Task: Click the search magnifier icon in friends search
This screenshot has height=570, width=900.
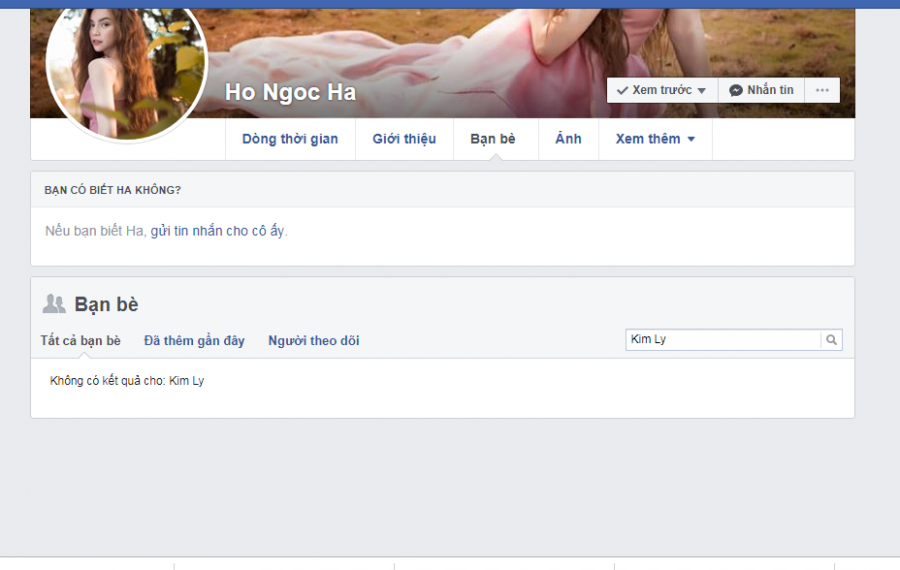Action: click(831, 340)
